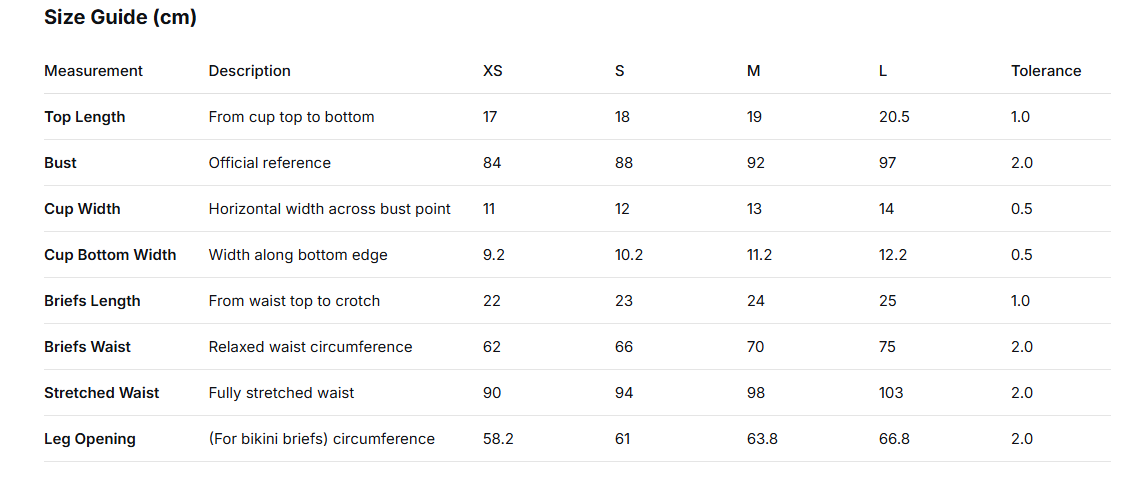Select the XS Leg Opening value 58.2
This screenshot has height=488, width=1143.
[x=498, y=439]
